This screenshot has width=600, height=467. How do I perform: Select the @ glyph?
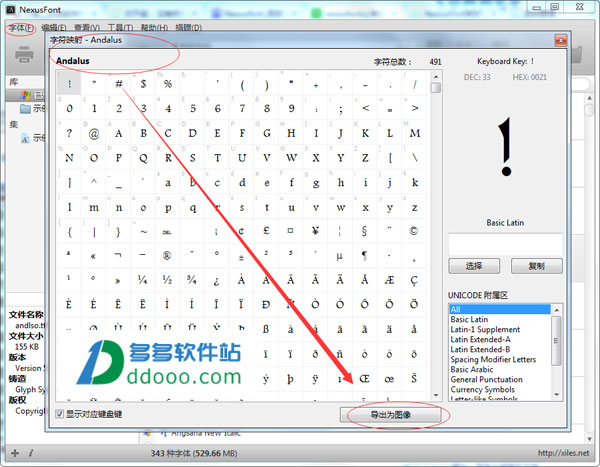click(94, 133)
